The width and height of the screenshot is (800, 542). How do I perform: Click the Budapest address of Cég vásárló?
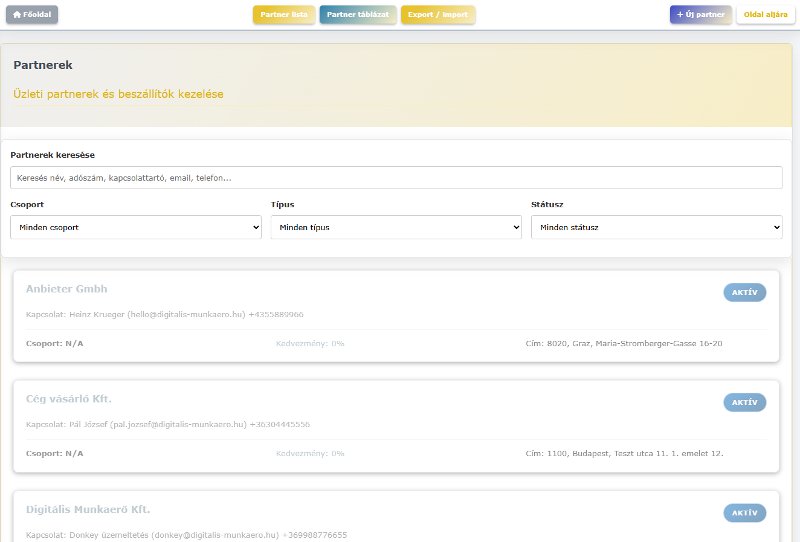(x=624, y=453)
